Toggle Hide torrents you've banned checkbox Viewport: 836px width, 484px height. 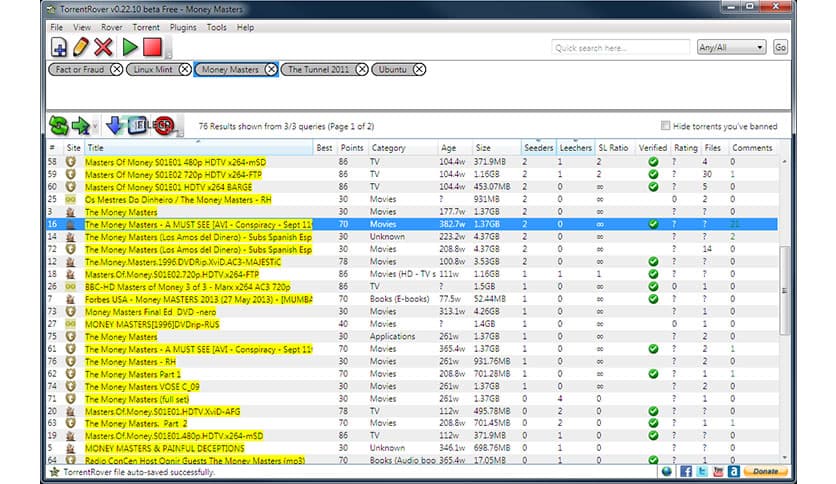pyautogui.click(x=665, y=126)
